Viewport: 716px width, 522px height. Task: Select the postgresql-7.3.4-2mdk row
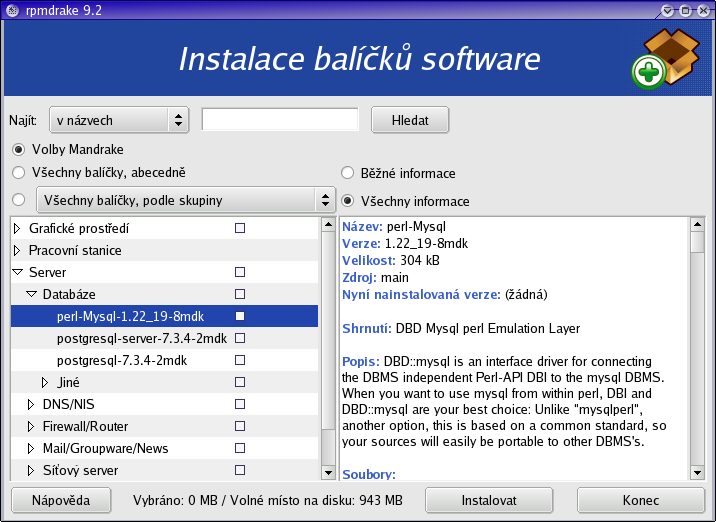point(164,360)
